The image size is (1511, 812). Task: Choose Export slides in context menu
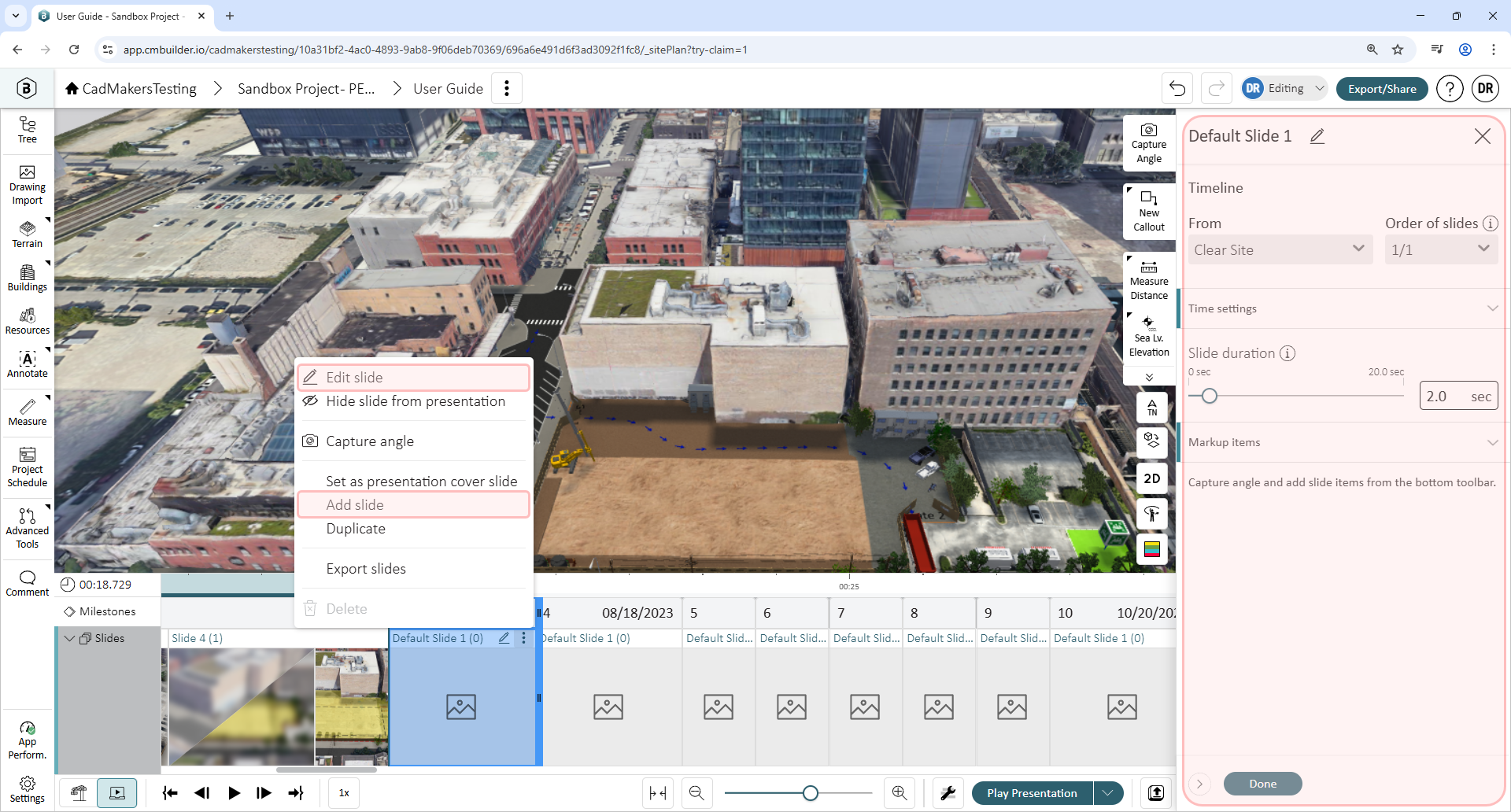coord(413,569)
